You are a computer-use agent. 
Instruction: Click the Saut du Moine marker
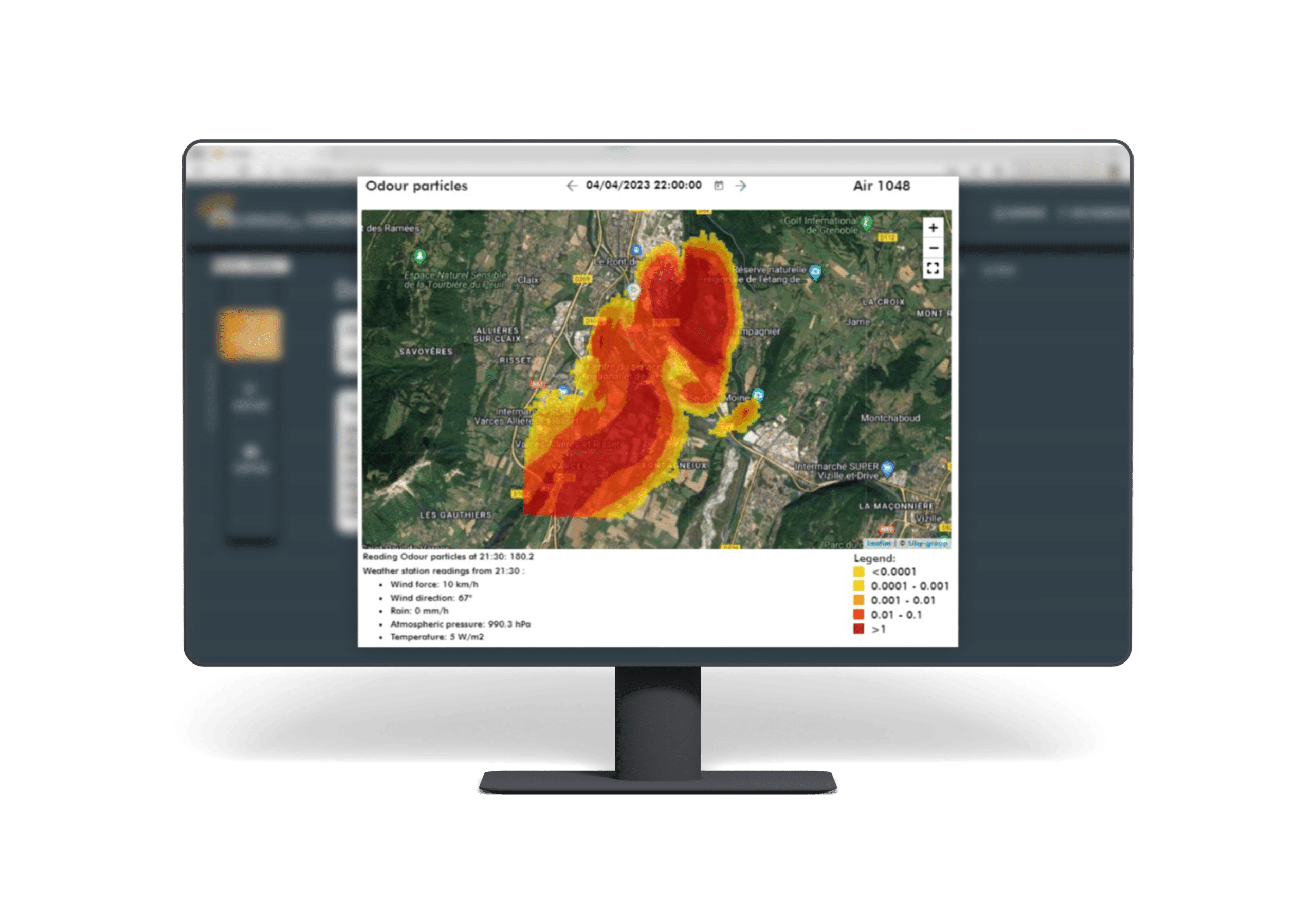click(x=758, y=395)
